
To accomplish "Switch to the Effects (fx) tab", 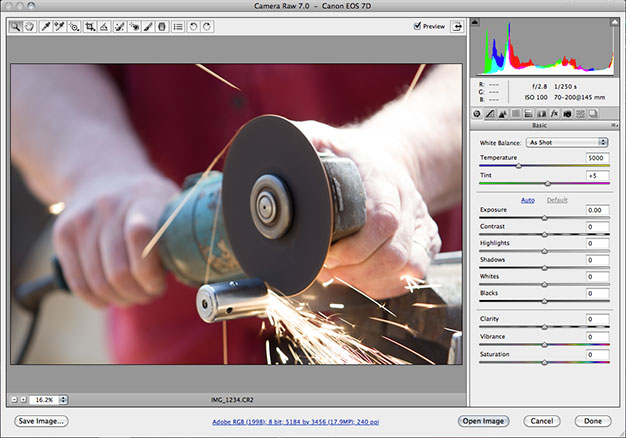I will click(x=554, y=114).
